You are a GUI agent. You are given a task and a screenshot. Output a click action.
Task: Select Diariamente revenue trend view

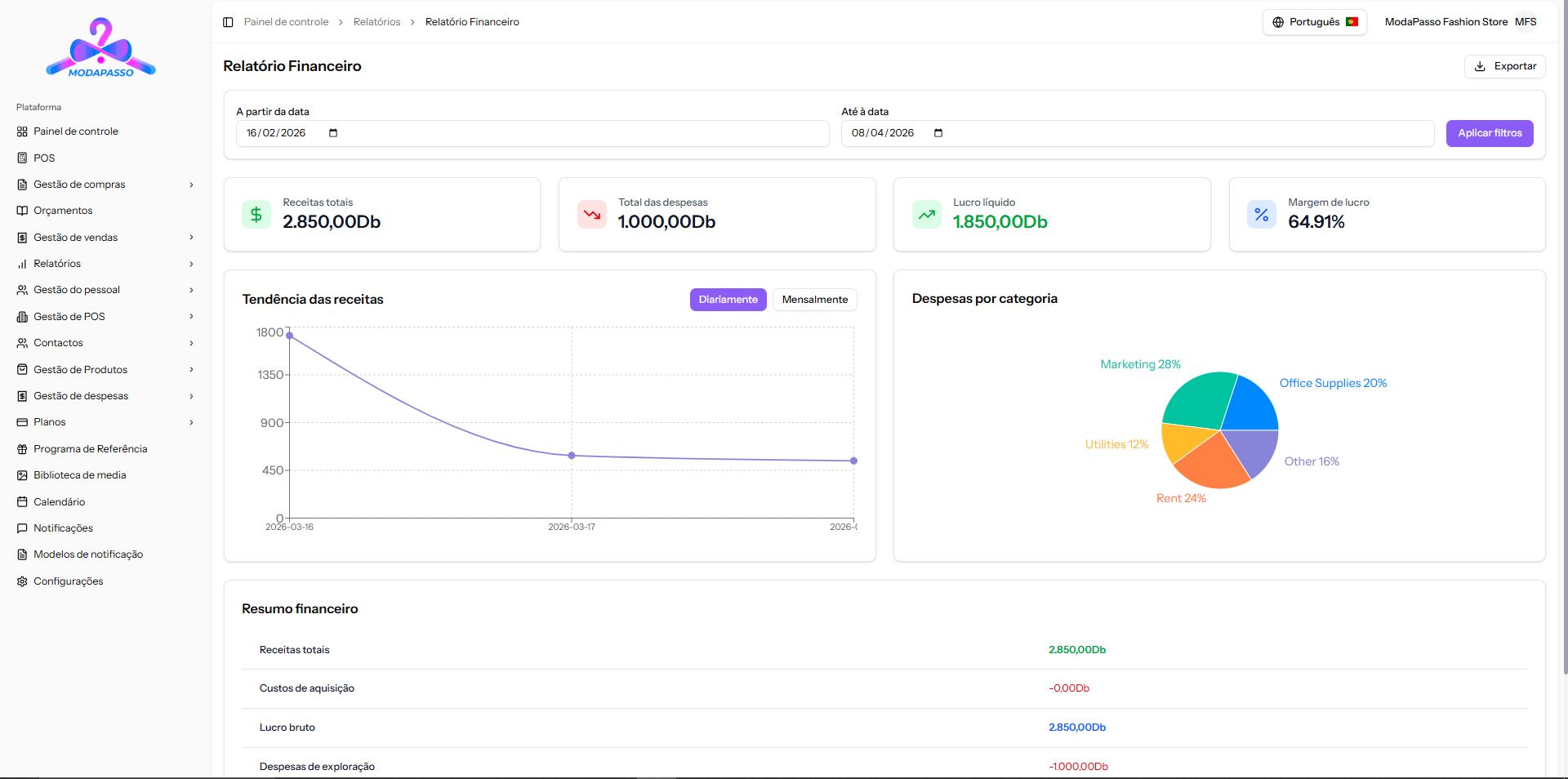tap(728, 300)
